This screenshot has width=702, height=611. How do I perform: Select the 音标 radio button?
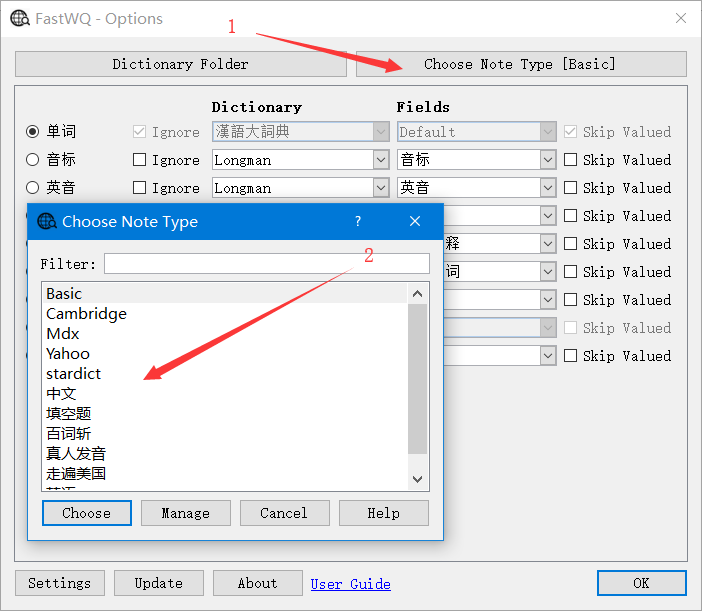tap(33, 160)
